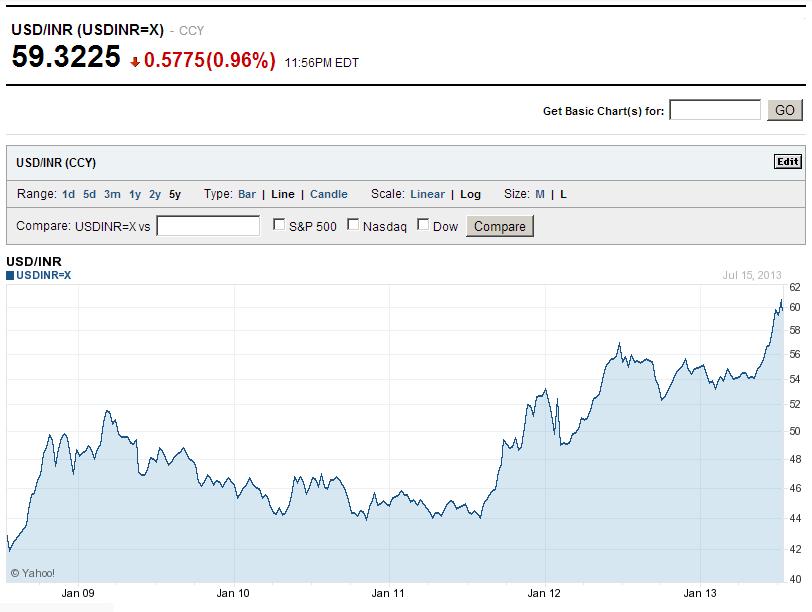Screen dimensions: 812x612
Task: Switch range to 5d
Action: (90, 194)
